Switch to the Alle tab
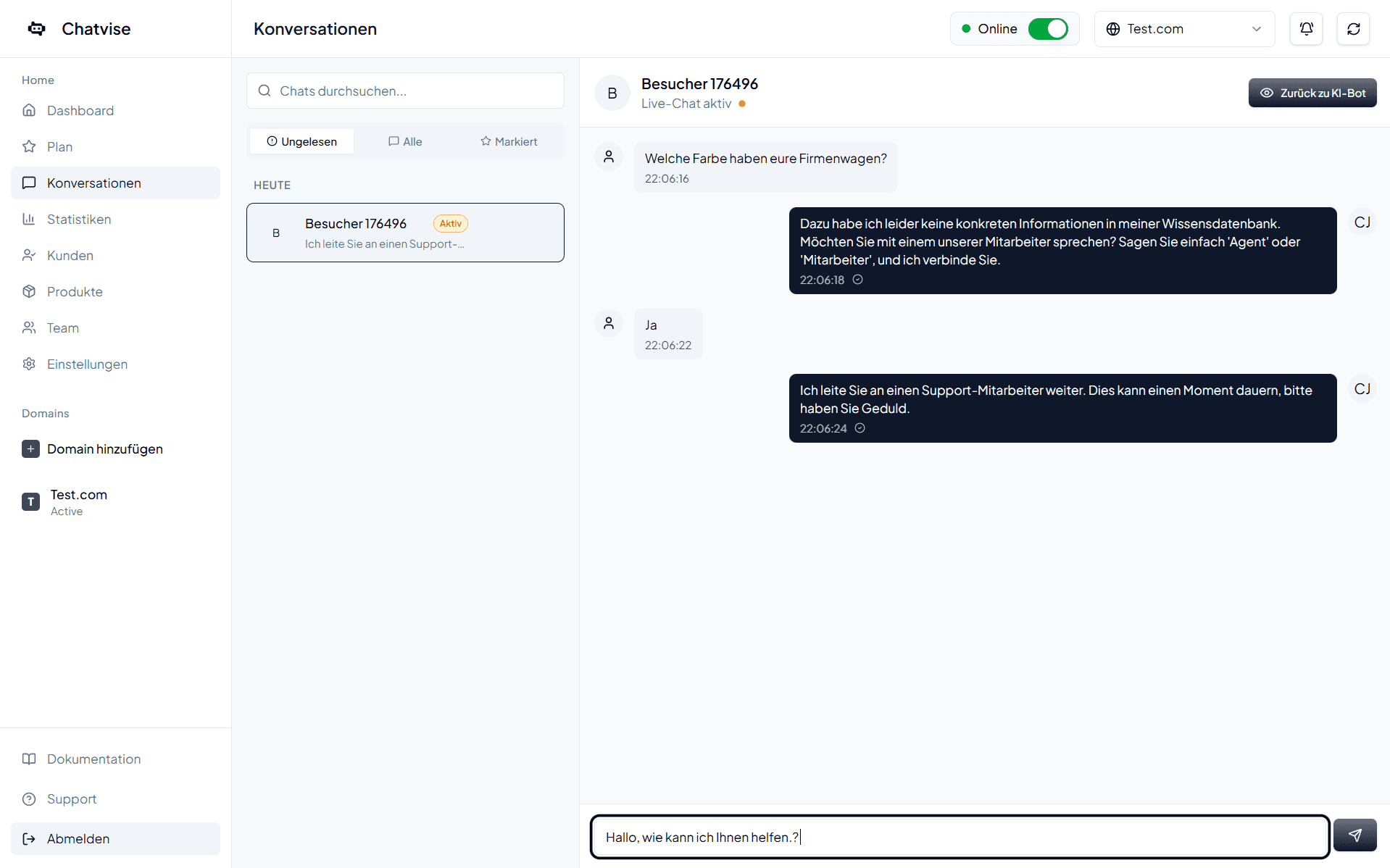The image size is (1390, 868). point(405,141)
